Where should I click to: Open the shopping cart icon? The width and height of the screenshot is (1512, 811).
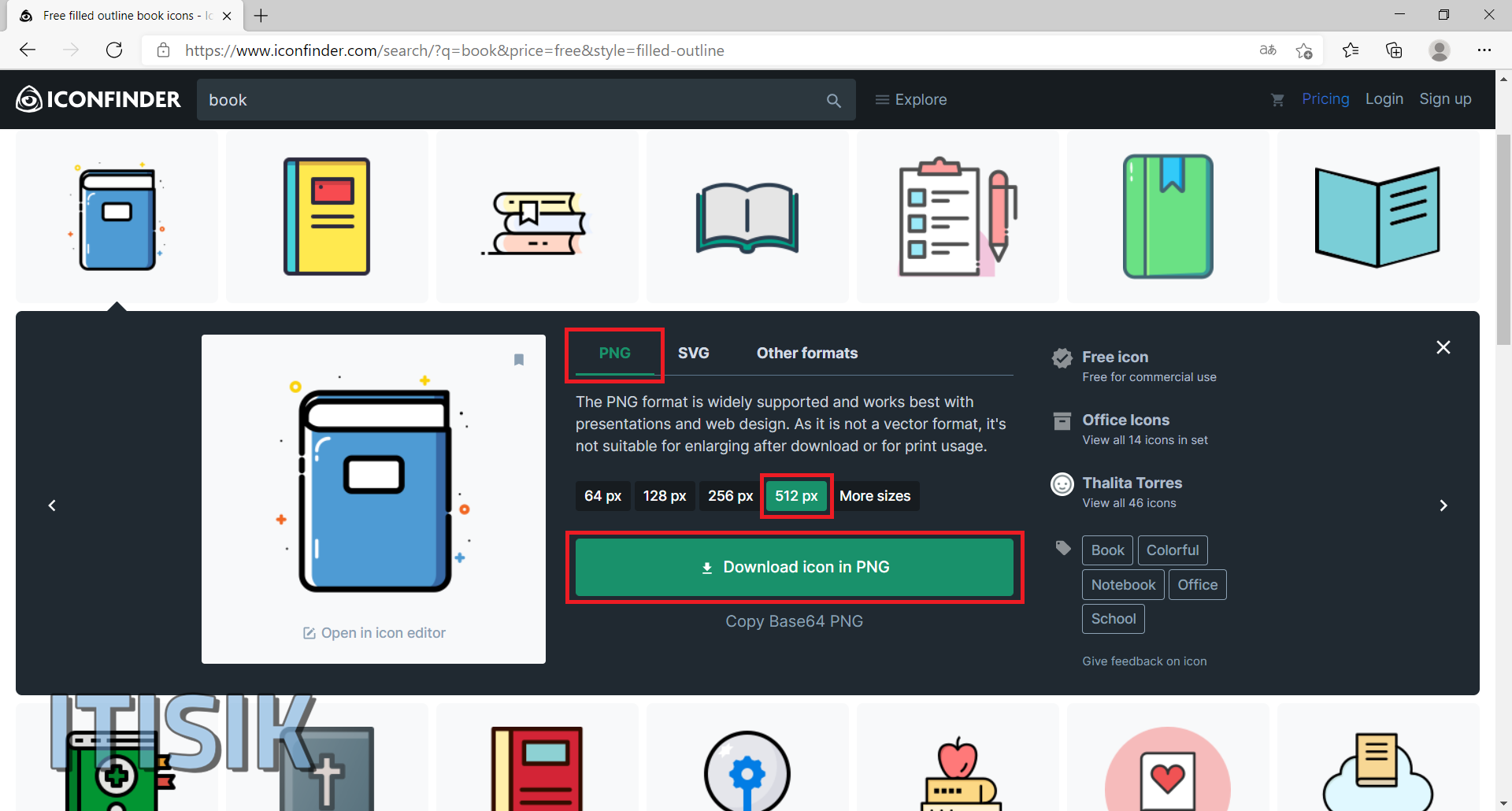1277,99
